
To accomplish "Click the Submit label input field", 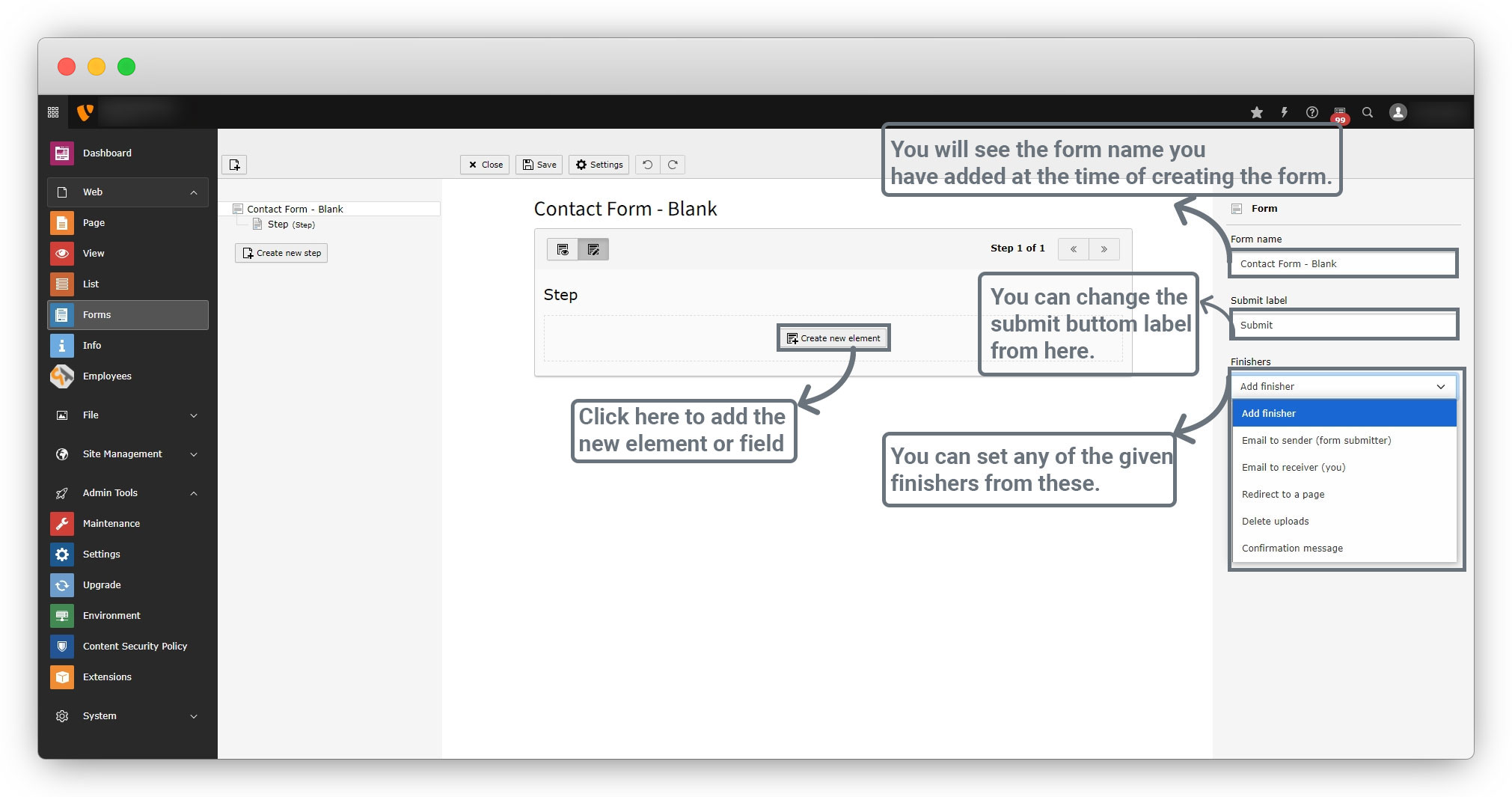I will coord(1342,325).
